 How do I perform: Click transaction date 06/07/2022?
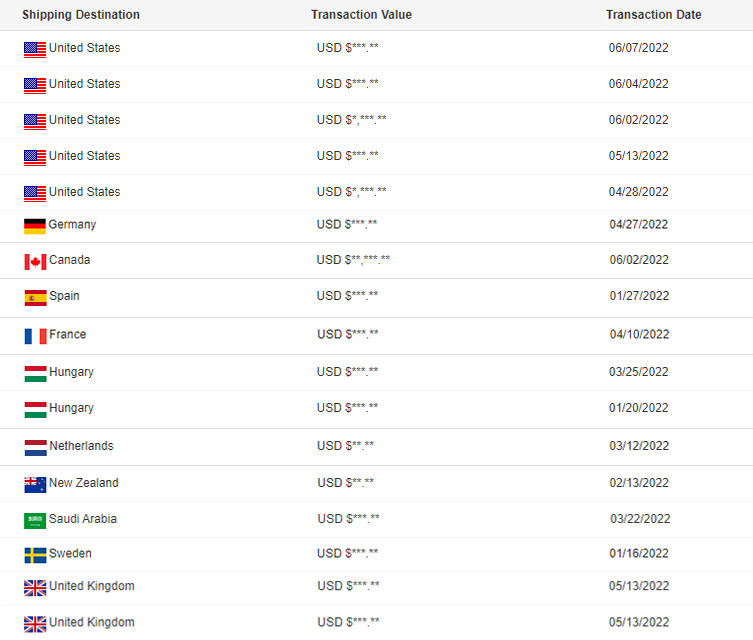coord(638,48)
